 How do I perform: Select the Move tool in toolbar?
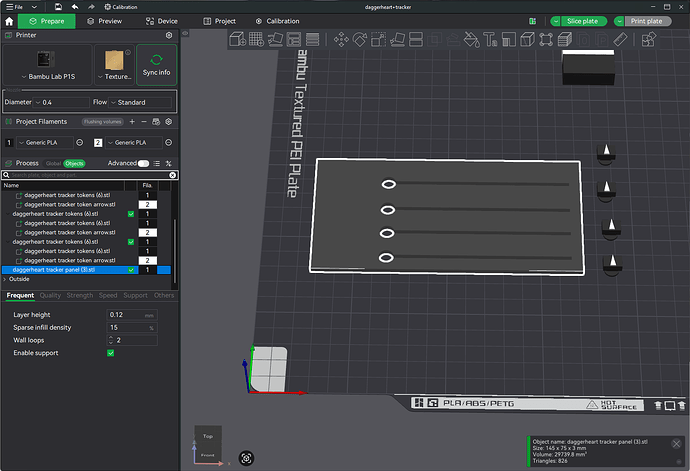coord(341,39)
